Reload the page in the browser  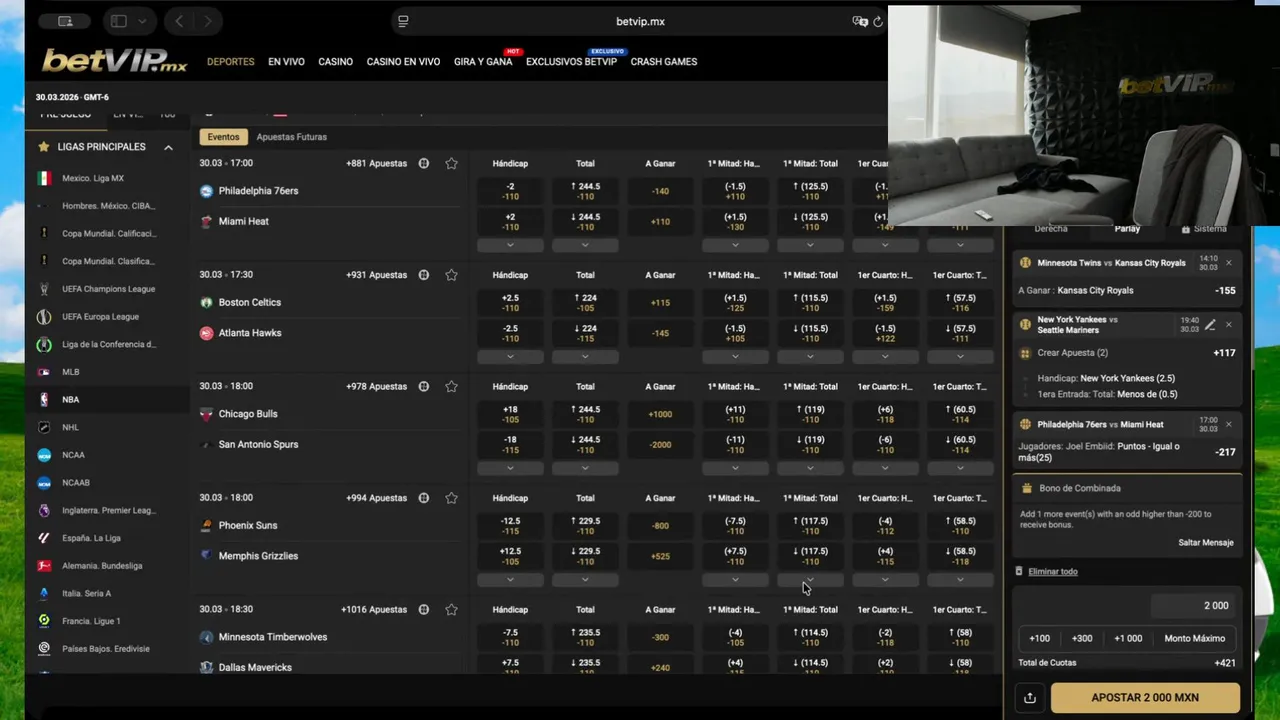click(878, 21)
